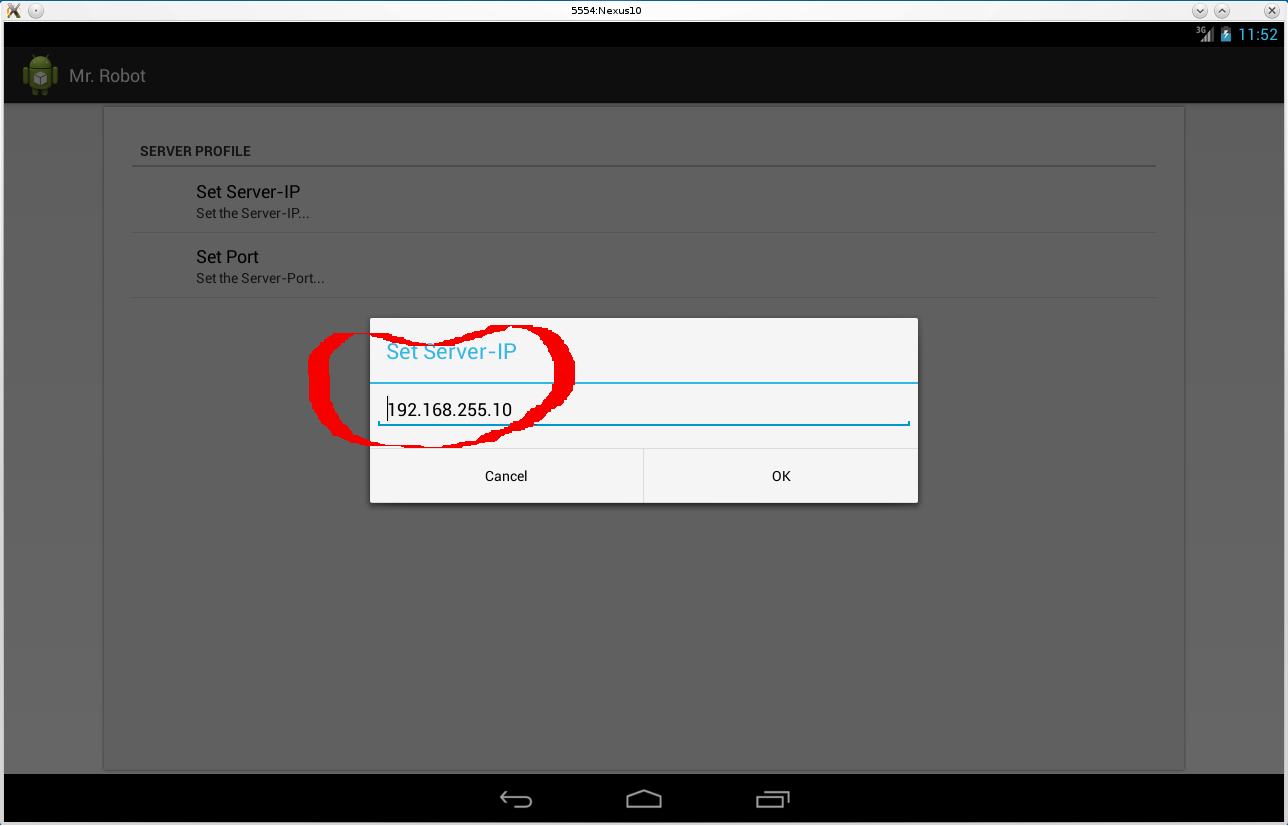The width and height of the screenshot is (1288, 826).
Task: Click the X11 logo icon in title bar
Action: 13,10
